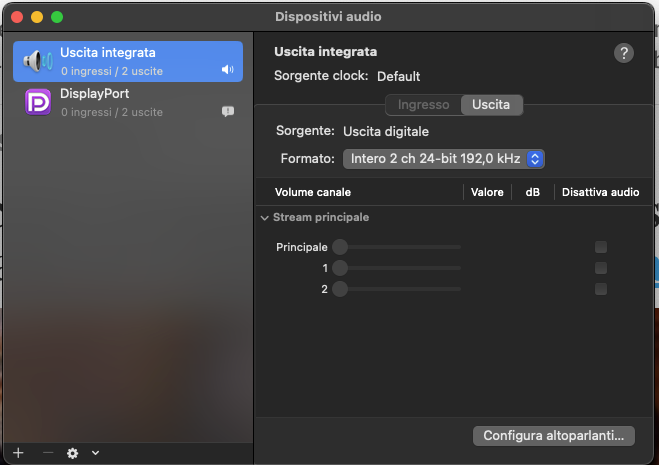This screenshot has width=659, height=465.
Task: Click the alert bubble icon on DisplayPort row
Action: point(228,111)
